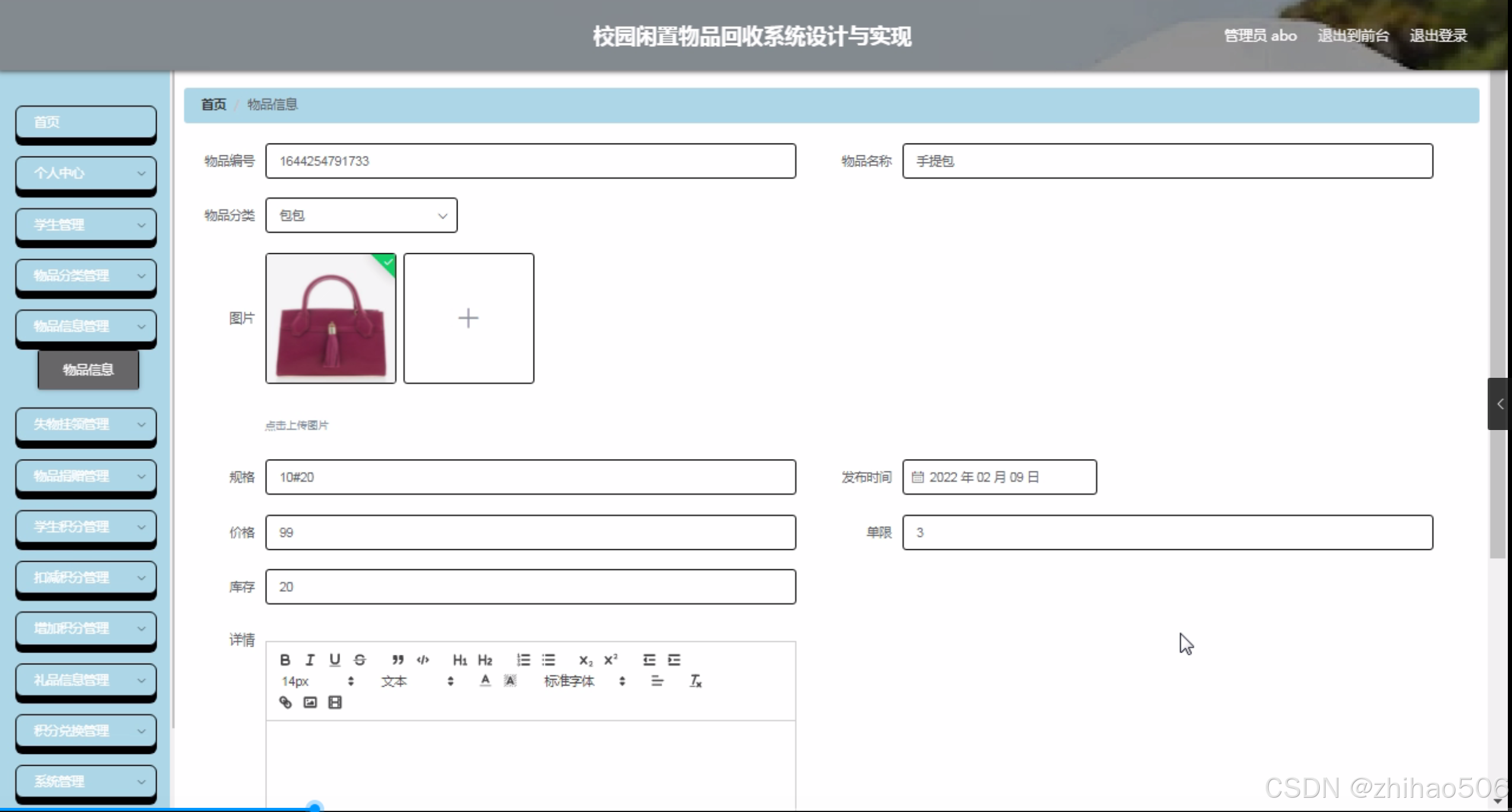Click 退出到前台 in the header
Screen dimensions: 1512x812
point(1353,36)
